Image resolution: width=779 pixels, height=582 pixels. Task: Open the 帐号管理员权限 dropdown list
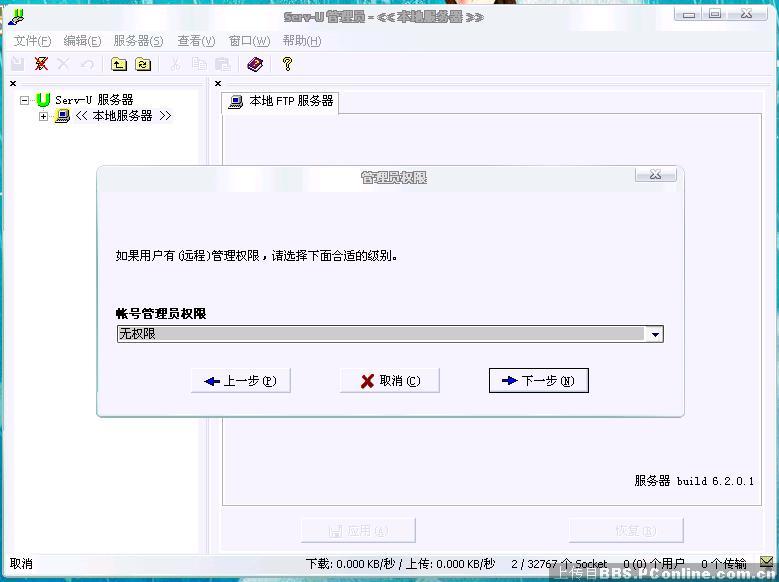[655, 335]
